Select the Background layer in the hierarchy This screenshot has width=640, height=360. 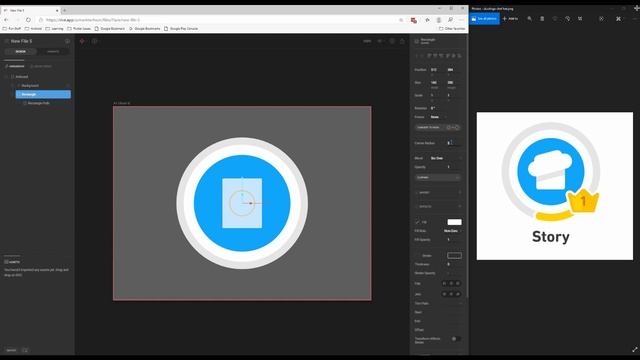tap(30, 86)
